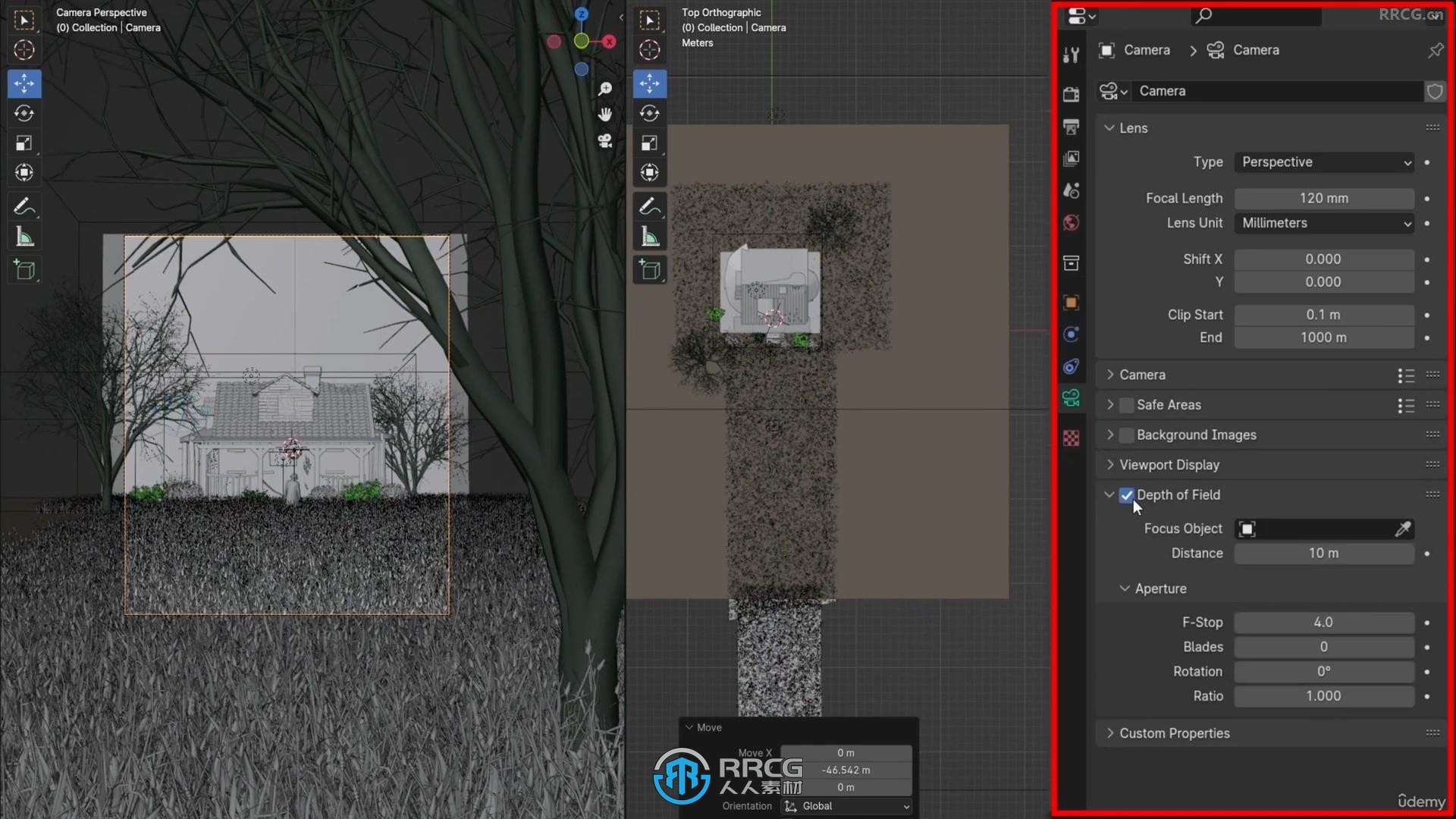This screenshot has height=819, width=1456.
Task: Open the Camera Object Data properties tab
Action: (1071, 398)
